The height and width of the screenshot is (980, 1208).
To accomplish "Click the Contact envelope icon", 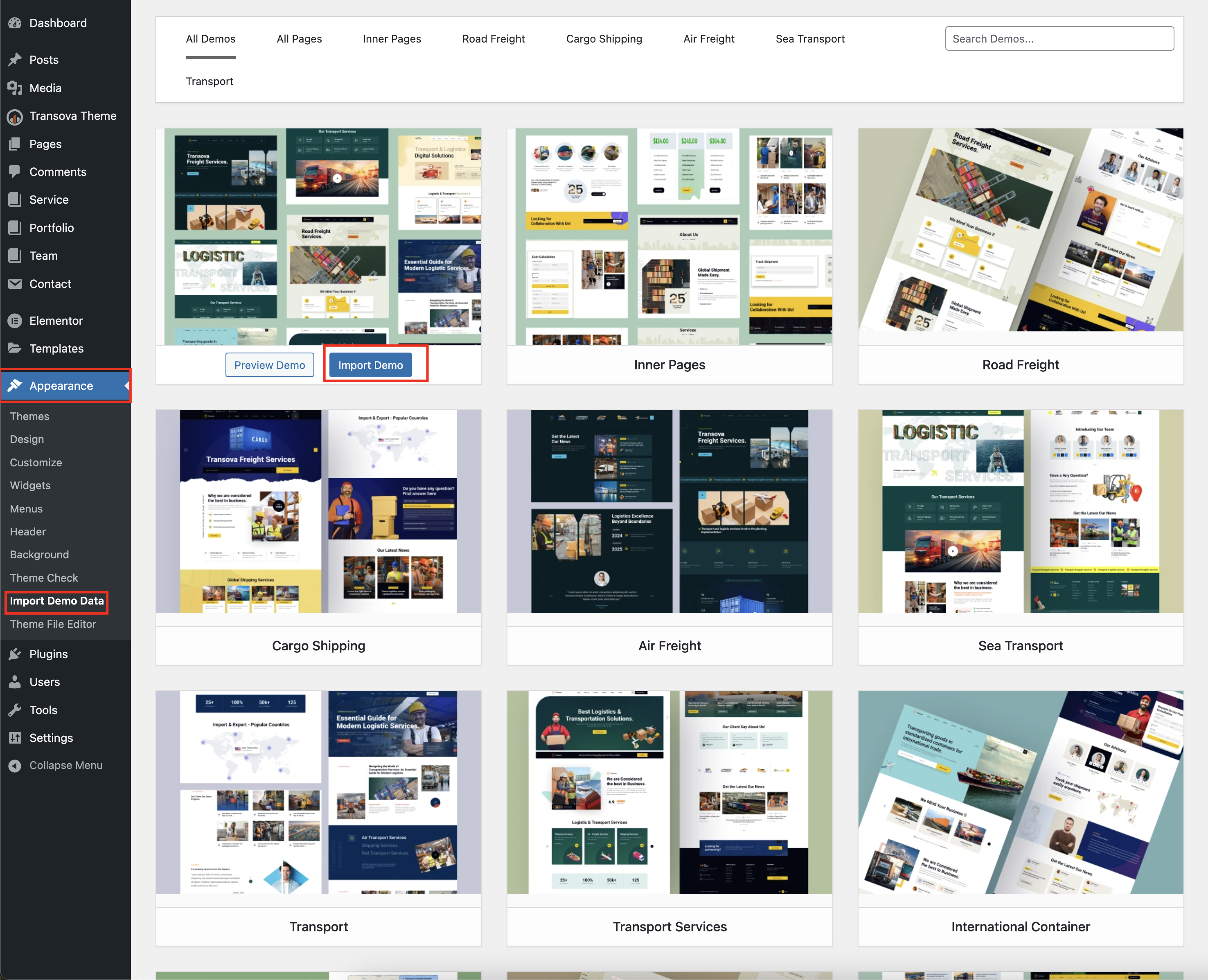I will [x=15, y=284].
